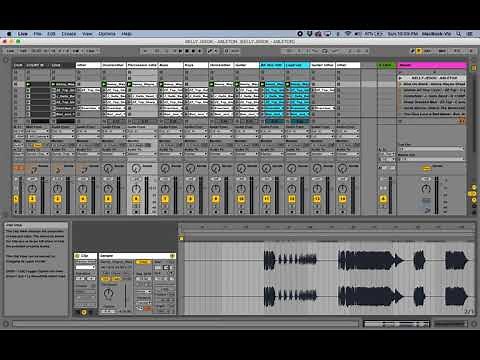Show or hide the browser with the top-left circle button
The width and height of the screenshot is (480, 360).
[6, 60]
